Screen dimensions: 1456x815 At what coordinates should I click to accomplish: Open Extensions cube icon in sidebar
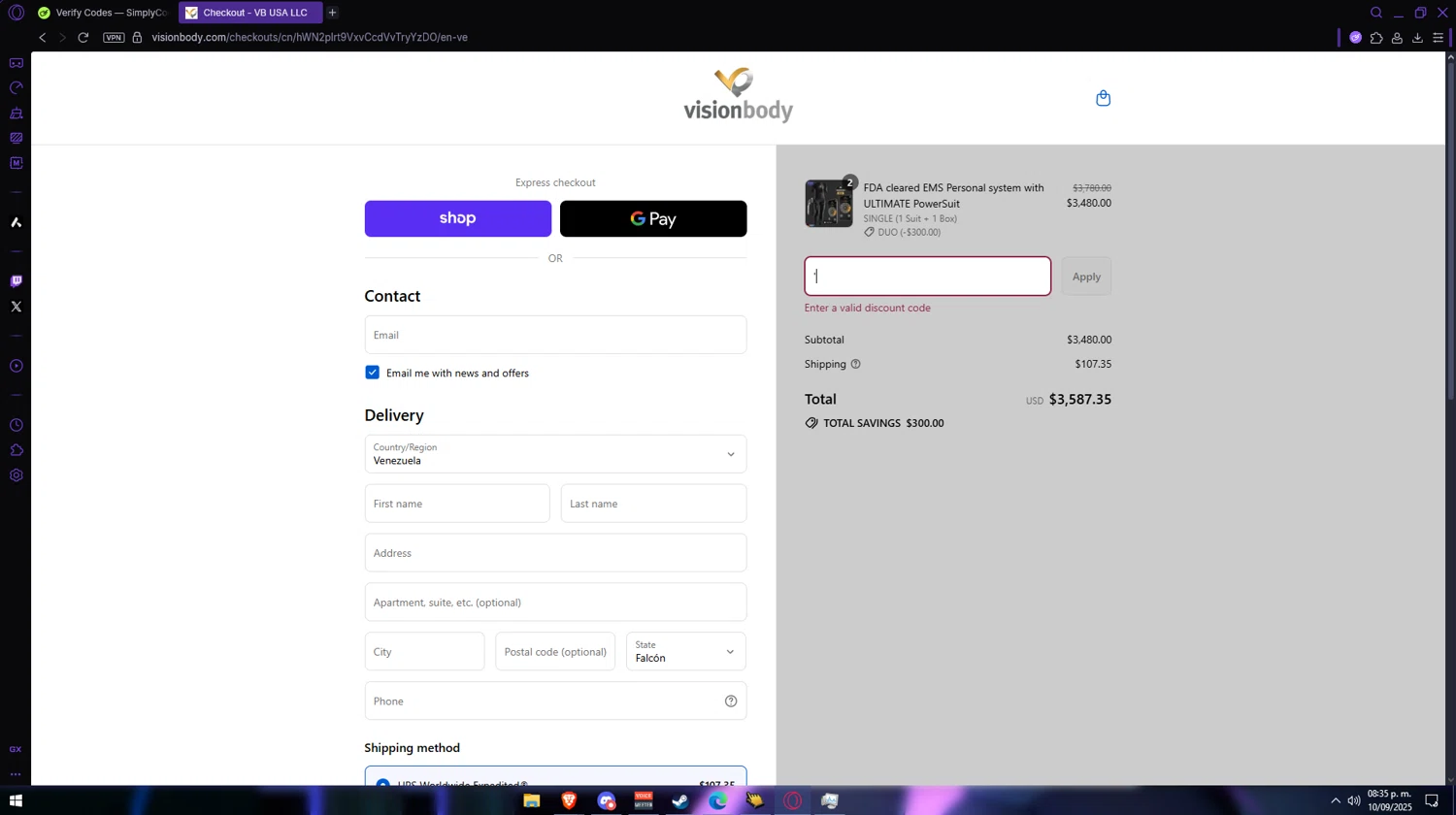[x=17, y=450]
